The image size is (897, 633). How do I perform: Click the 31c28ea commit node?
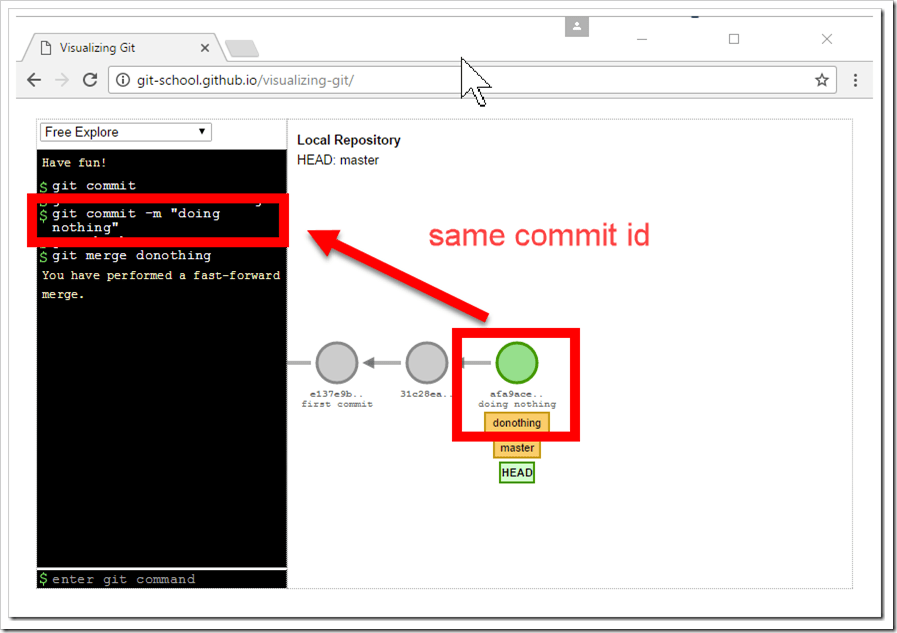click(426, 363)
